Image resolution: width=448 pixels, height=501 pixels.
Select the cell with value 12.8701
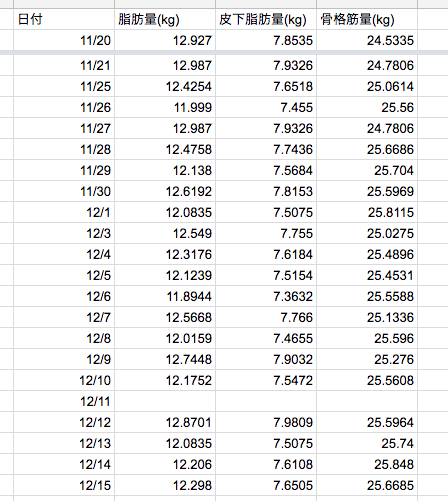[165, 422]
